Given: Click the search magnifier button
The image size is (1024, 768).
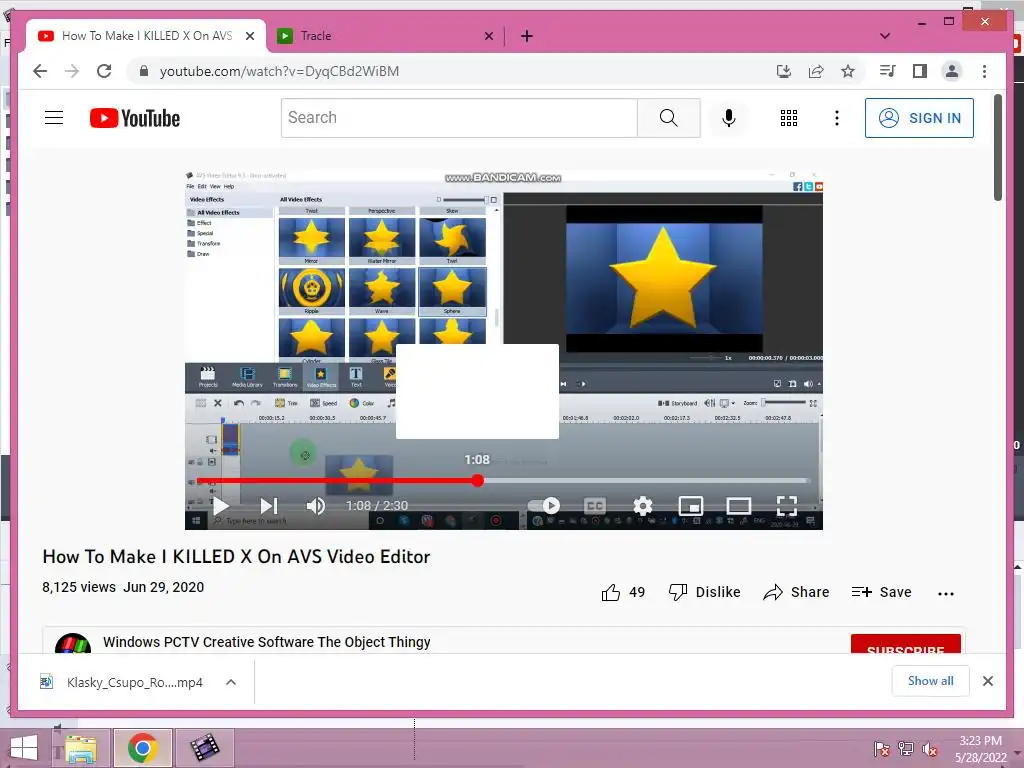Looking at the screenshot, I should [x=668, y=118].
